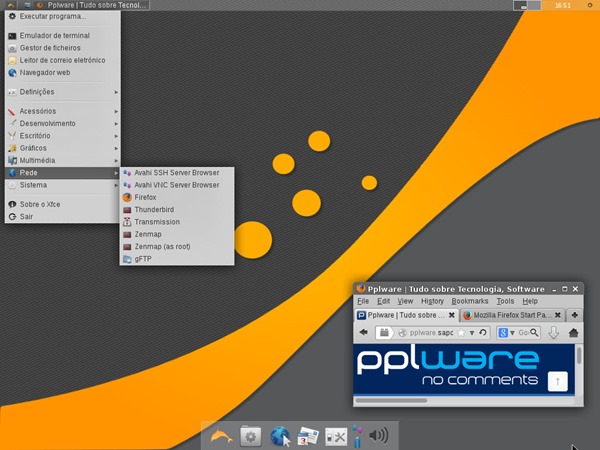The width and height of the screenshot is (600, 450).
Task: Open the History menu in Firefox
Action: point(432,301)
